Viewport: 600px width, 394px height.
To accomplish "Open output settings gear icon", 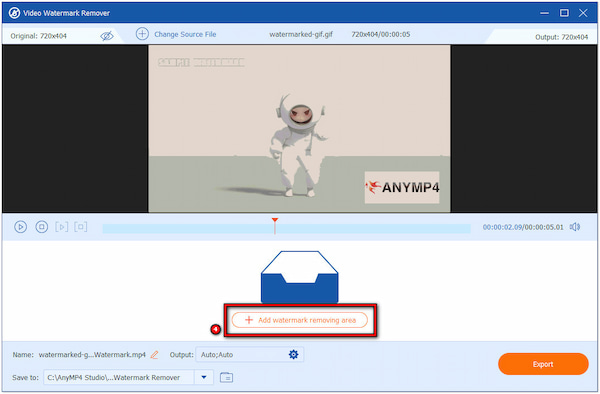I will point(293,355).
